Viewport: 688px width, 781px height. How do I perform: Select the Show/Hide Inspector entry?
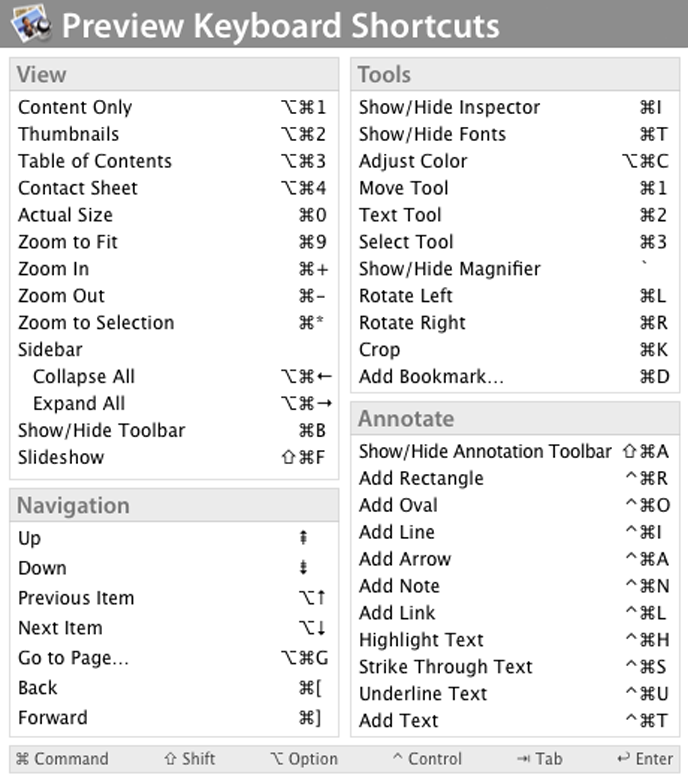click(449, 107)
